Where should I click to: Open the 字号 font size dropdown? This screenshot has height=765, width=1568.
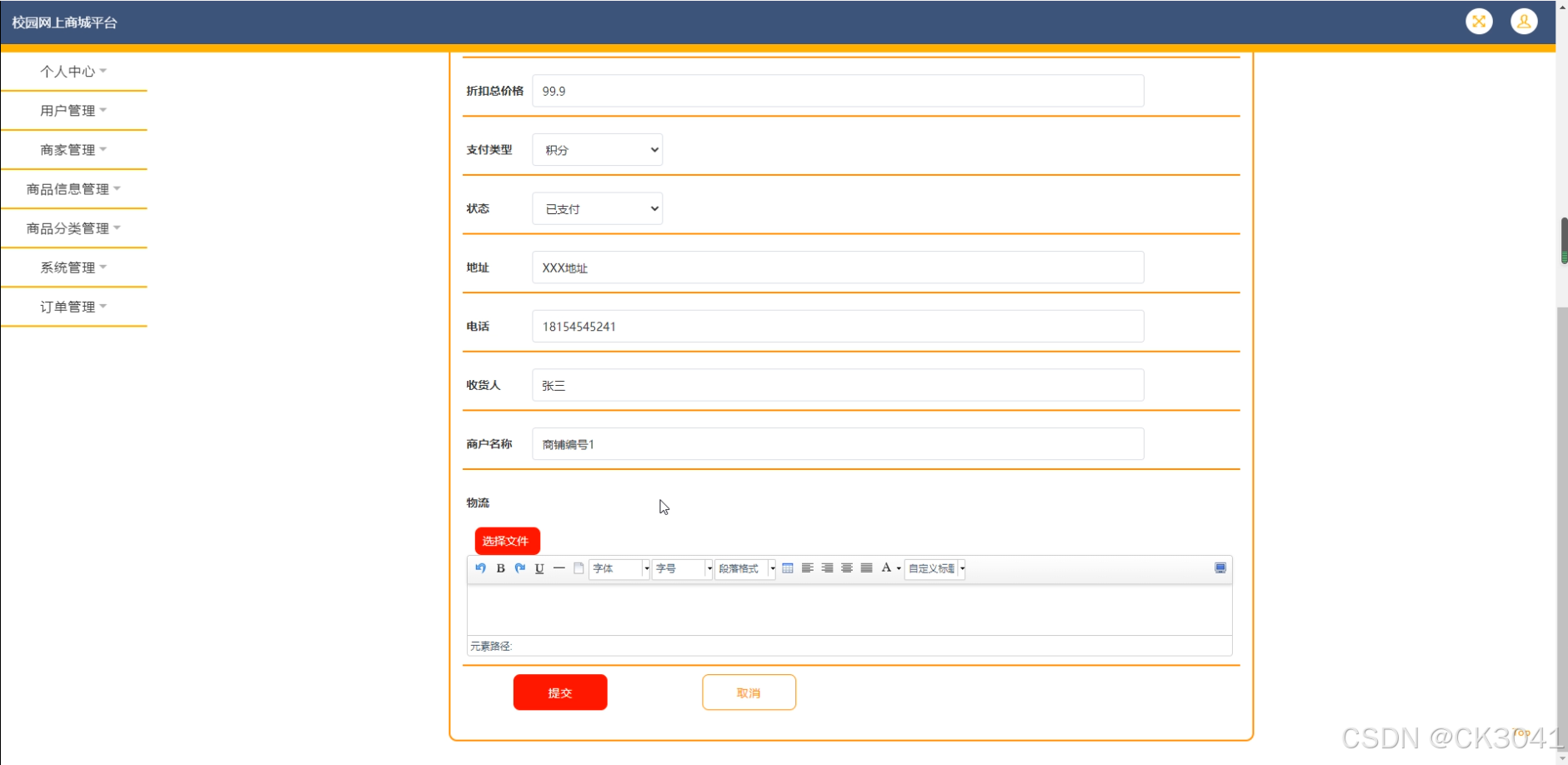pos(683,568)
